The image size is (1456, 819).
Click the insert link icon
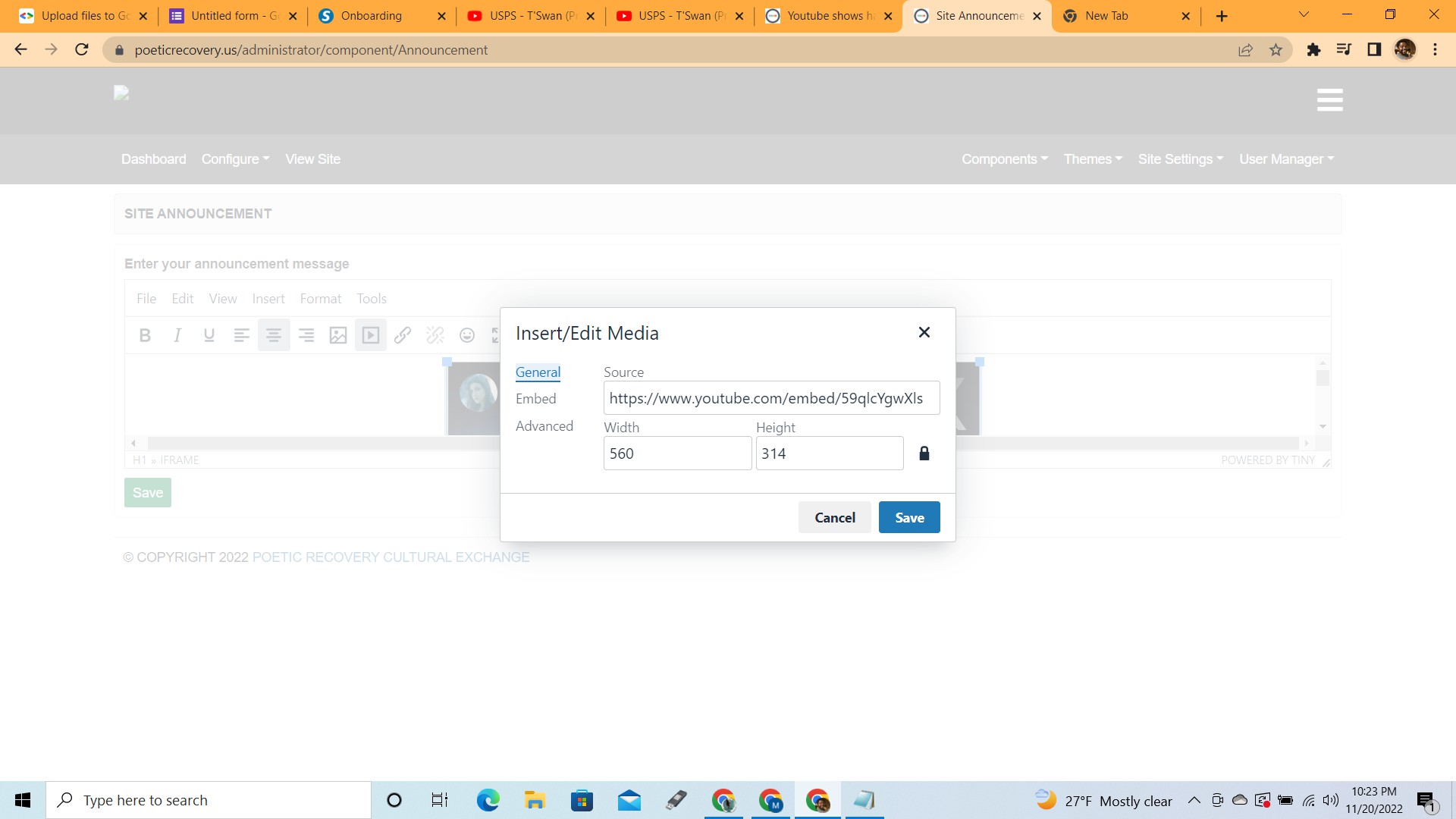[x=403, y=335]
